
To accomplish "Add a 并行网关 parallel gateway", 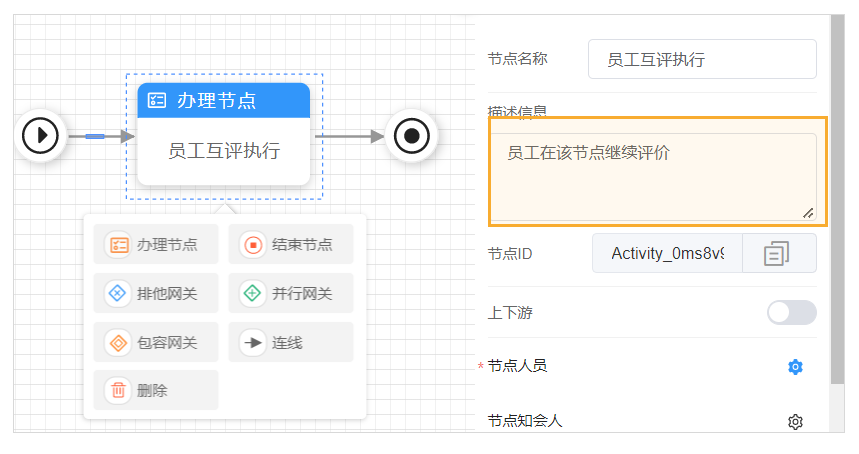I will pos(290,294).
